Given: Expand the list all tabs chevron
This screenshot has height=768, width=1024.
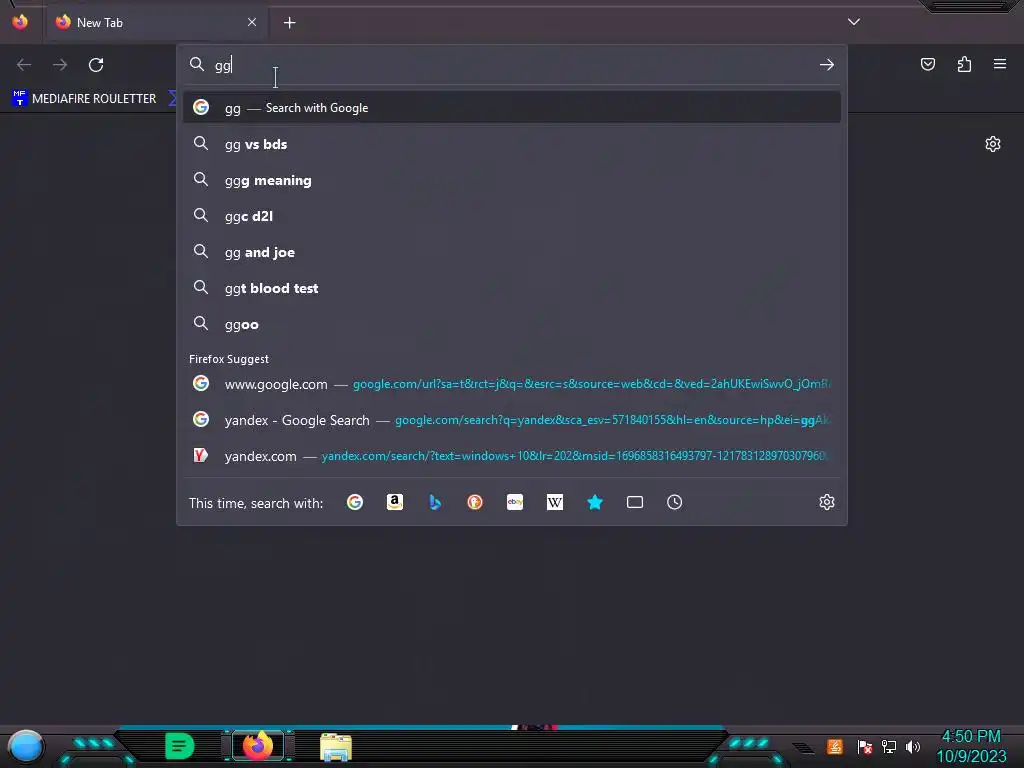Looking at the screenshot, I should [x=854, y=22].
